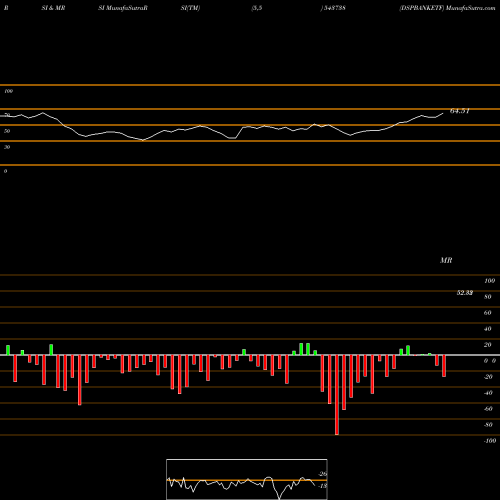
Task: Click the 'SI MunafaSutraR' header text
Action: [x=123, y=8]
